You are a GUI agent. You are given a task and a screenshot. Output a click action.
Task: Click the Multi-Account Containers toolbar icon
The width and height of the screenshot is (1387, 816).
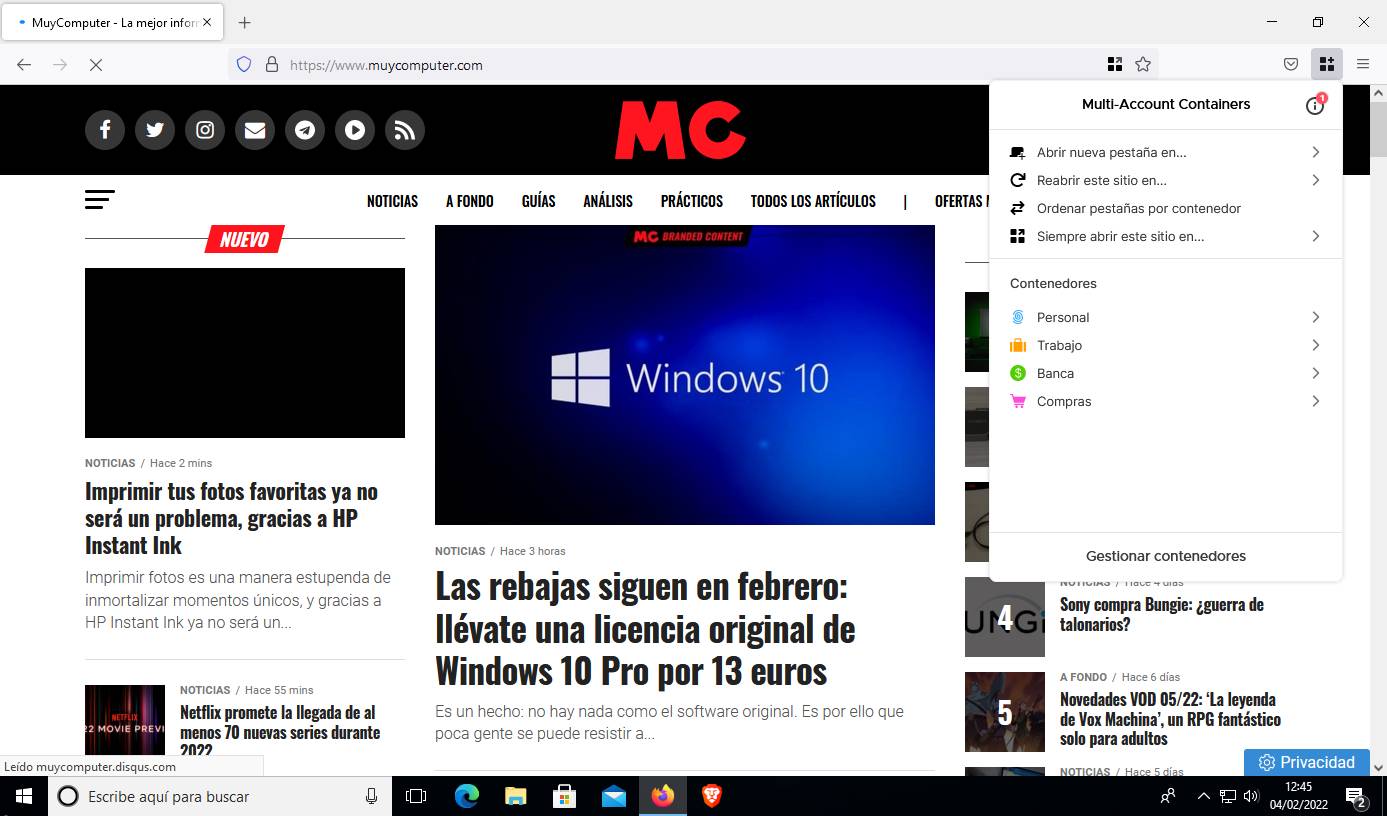pyautogui.click(x=1326, y=64)
